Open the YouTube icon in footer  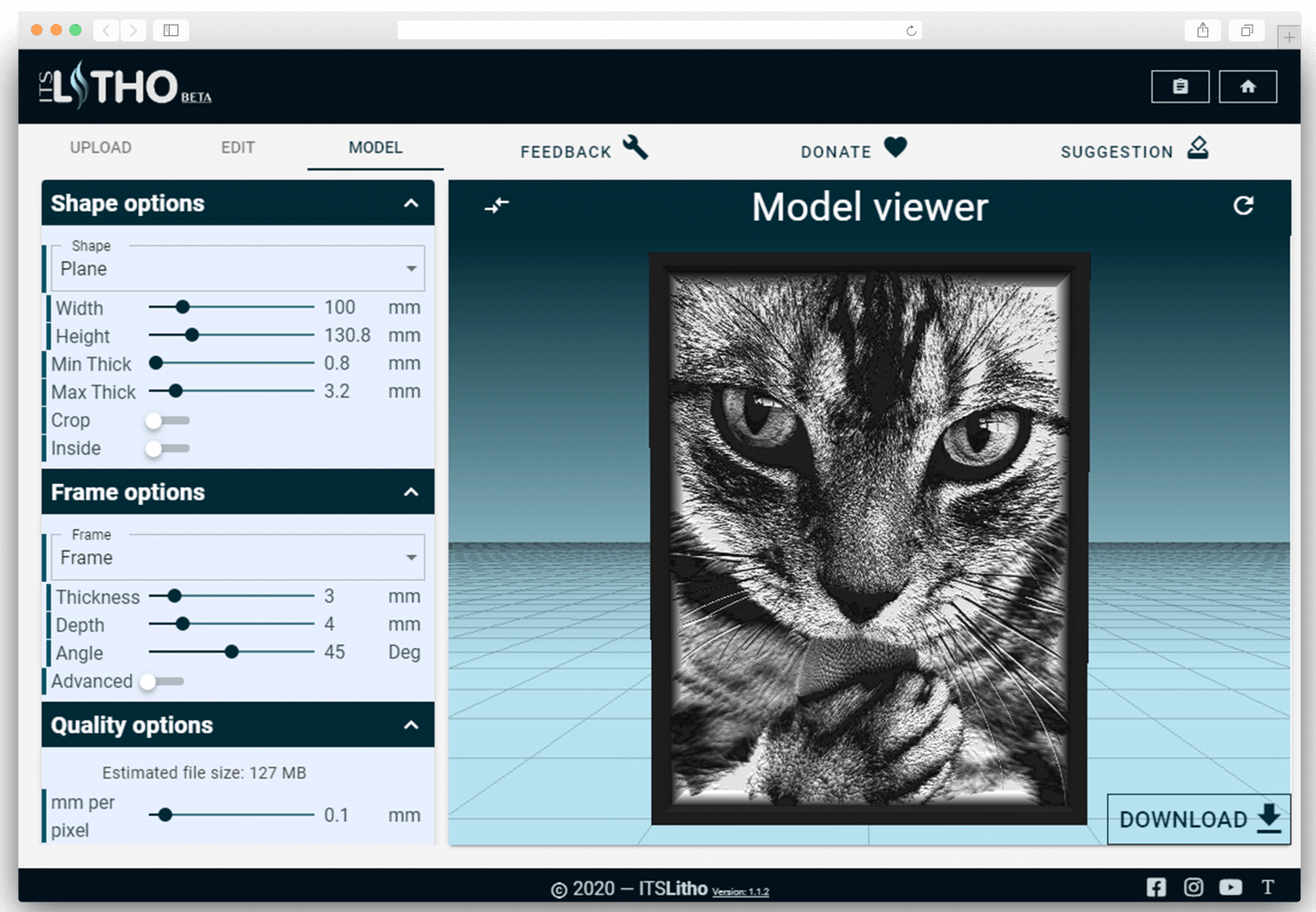[1230, 887]
